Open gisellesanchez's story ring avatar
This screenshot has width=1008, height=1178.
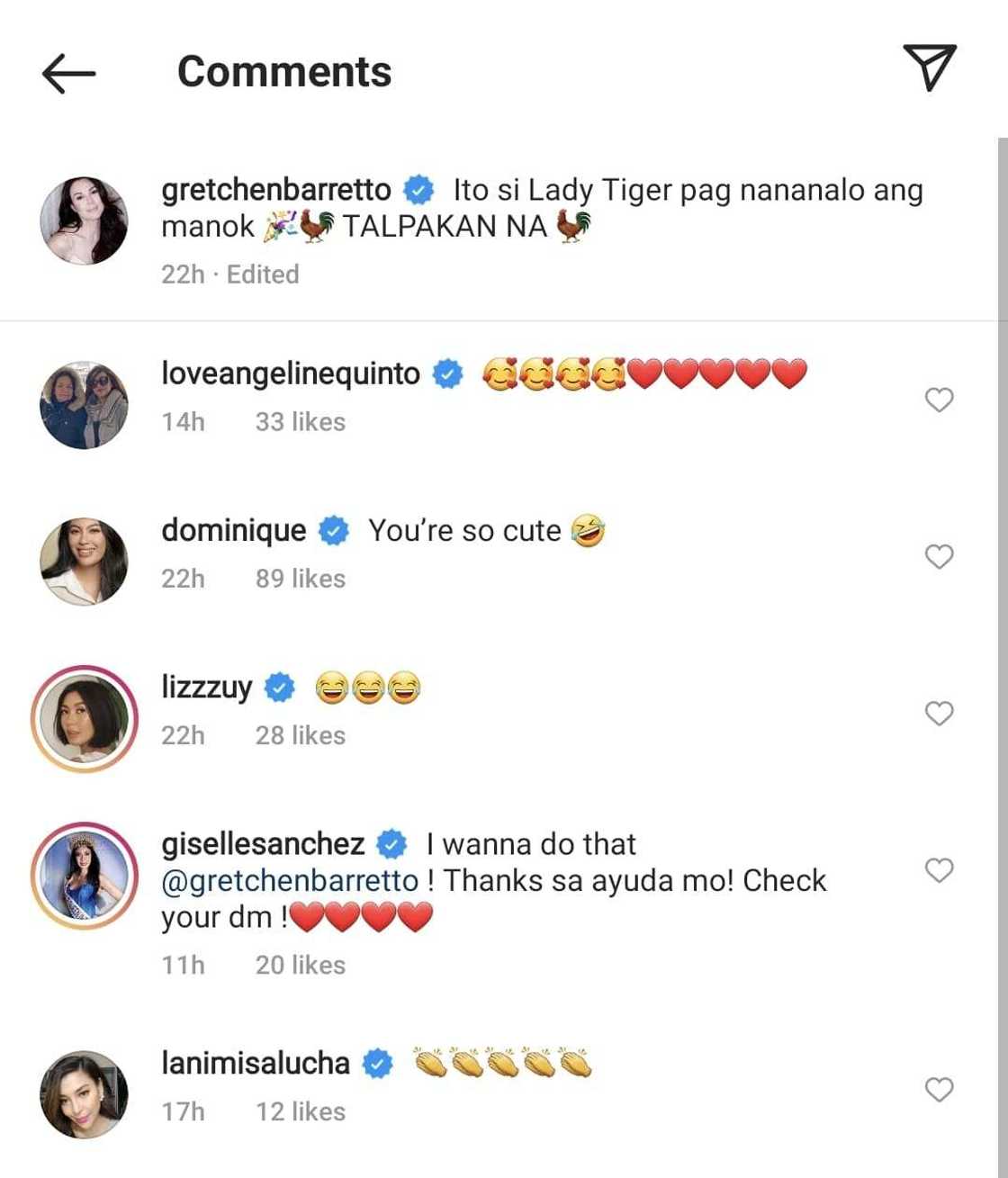[84, 876]
